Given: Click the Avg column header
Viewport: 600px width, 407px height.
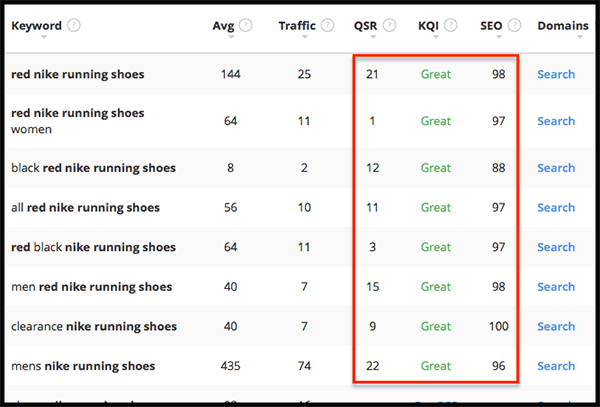Looking at the screenshot, I should tap(223, 26).
